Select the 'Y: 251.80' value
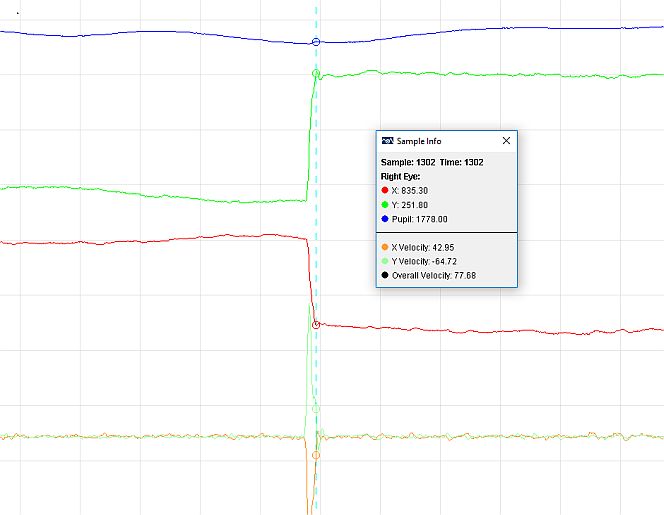The width and height of the screenshot is (664, 515). (x=409, y=205)
